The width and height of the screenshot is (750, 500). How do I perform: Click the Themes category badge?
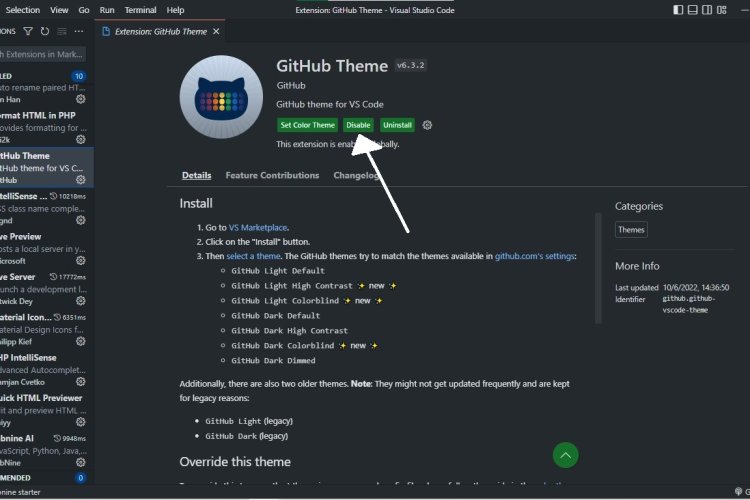click(631, 230)
